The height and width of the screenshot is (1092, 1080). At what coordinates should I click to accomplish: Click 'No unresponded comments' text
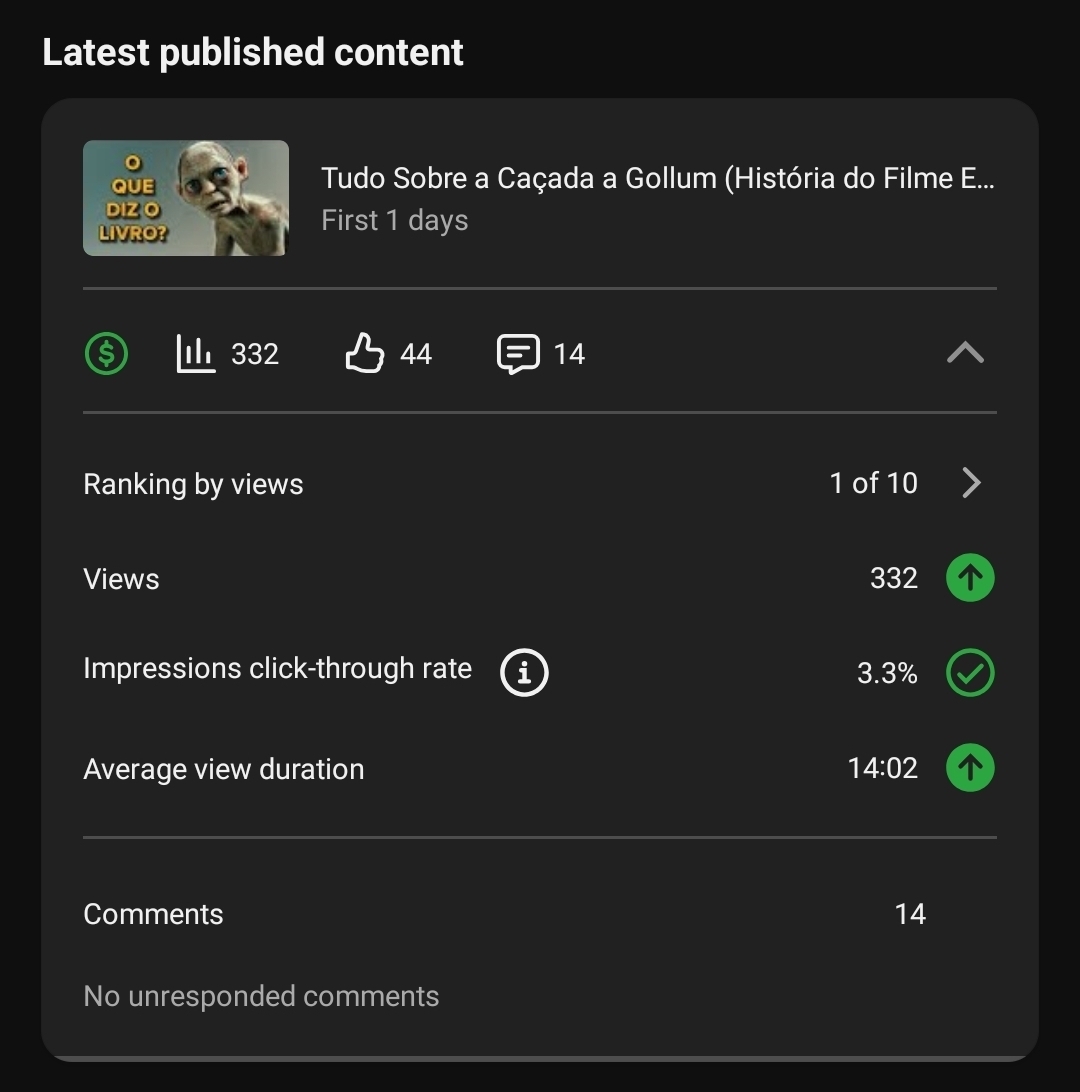[261, 996]
